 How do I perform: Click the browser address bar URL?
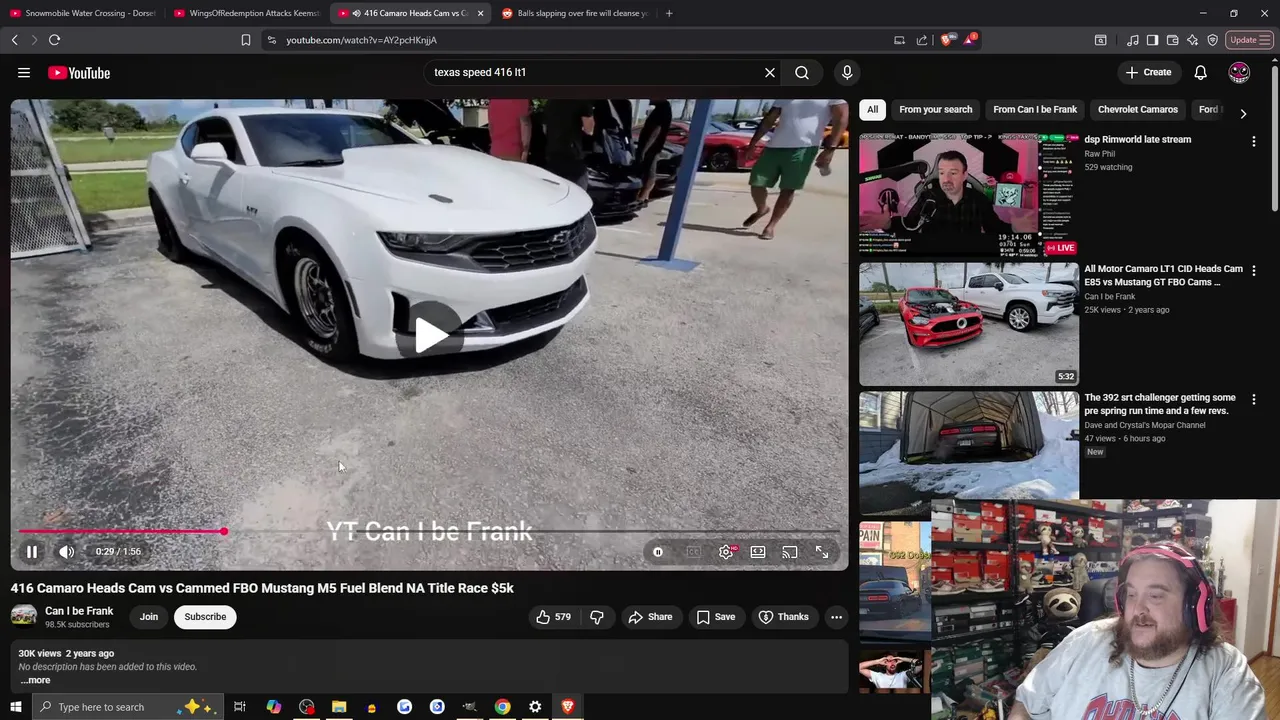tap(361, 40)
